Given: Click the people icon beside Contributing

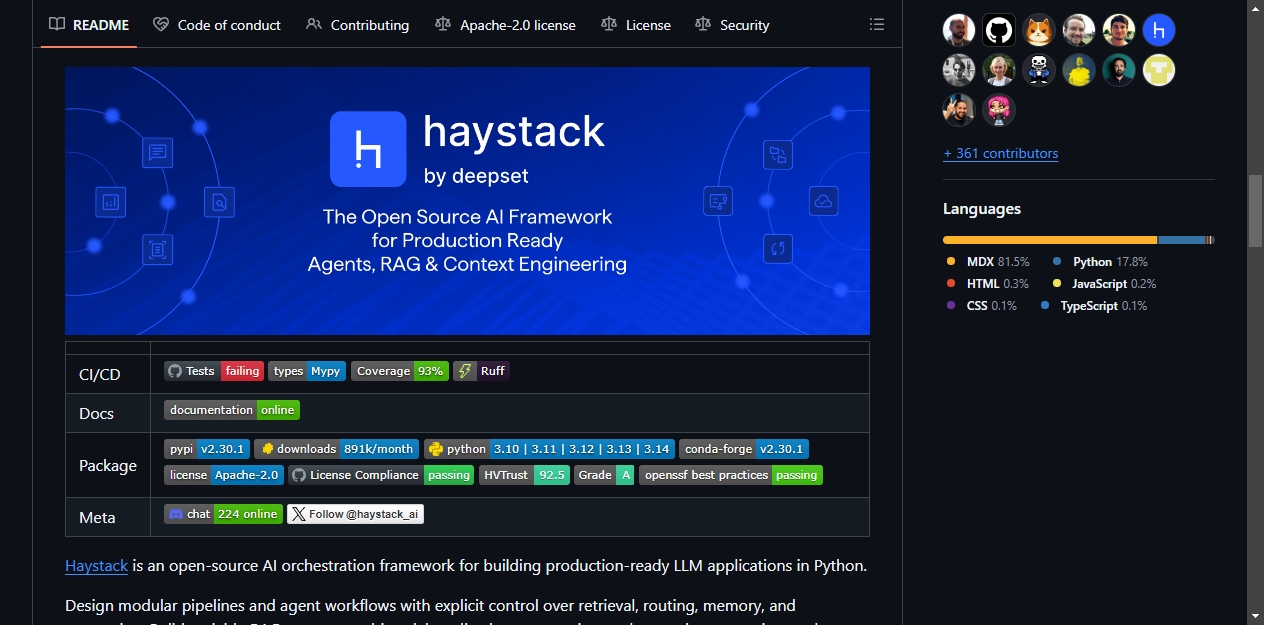Looking at the screenshot, I should (x=314, y=24).
